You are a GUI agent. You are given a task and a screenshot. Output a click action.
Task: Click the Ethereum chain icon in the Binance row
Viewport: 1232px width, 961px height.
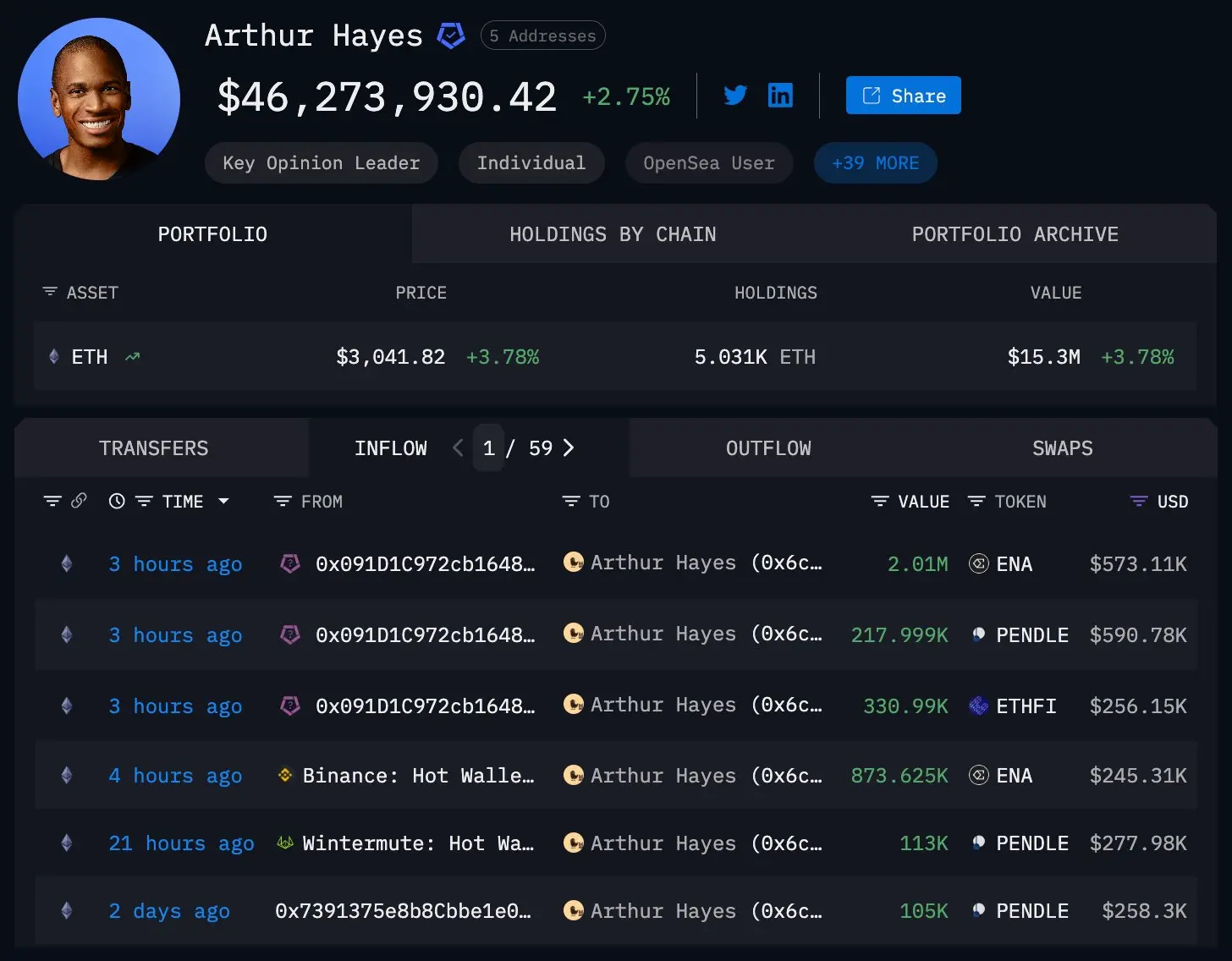(67, 775)
